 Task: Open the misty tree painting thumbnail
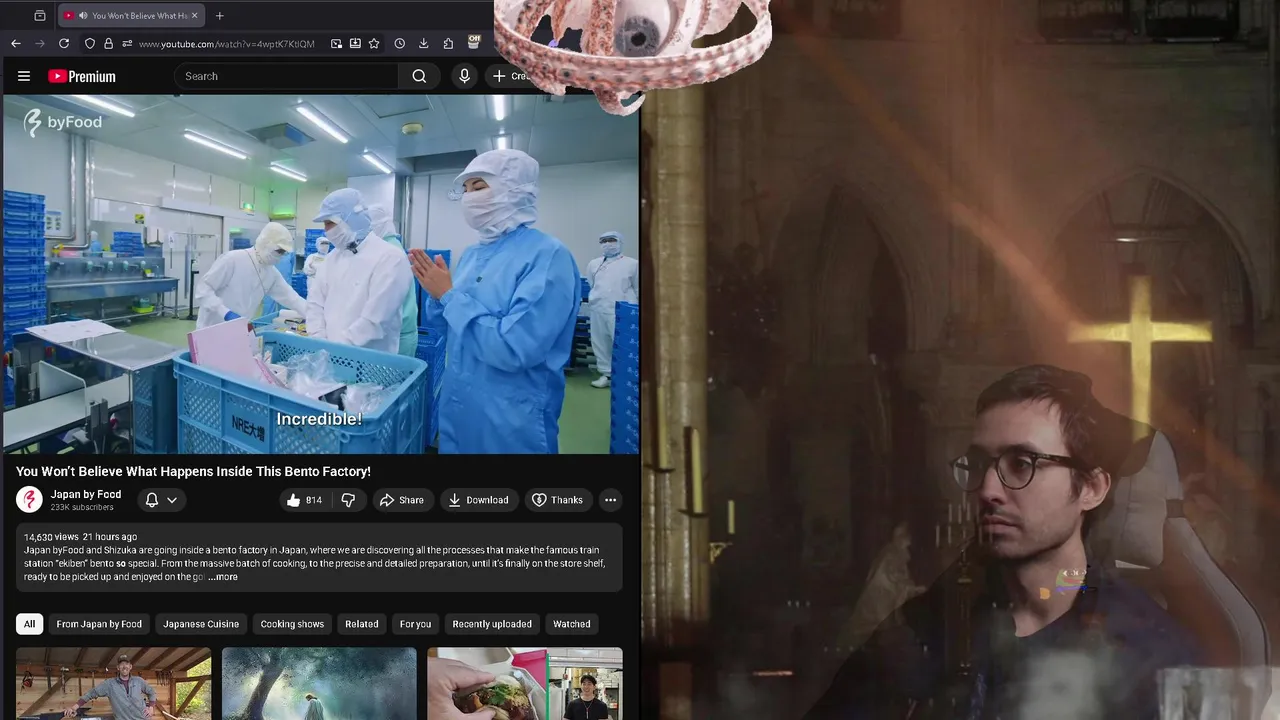319,684
